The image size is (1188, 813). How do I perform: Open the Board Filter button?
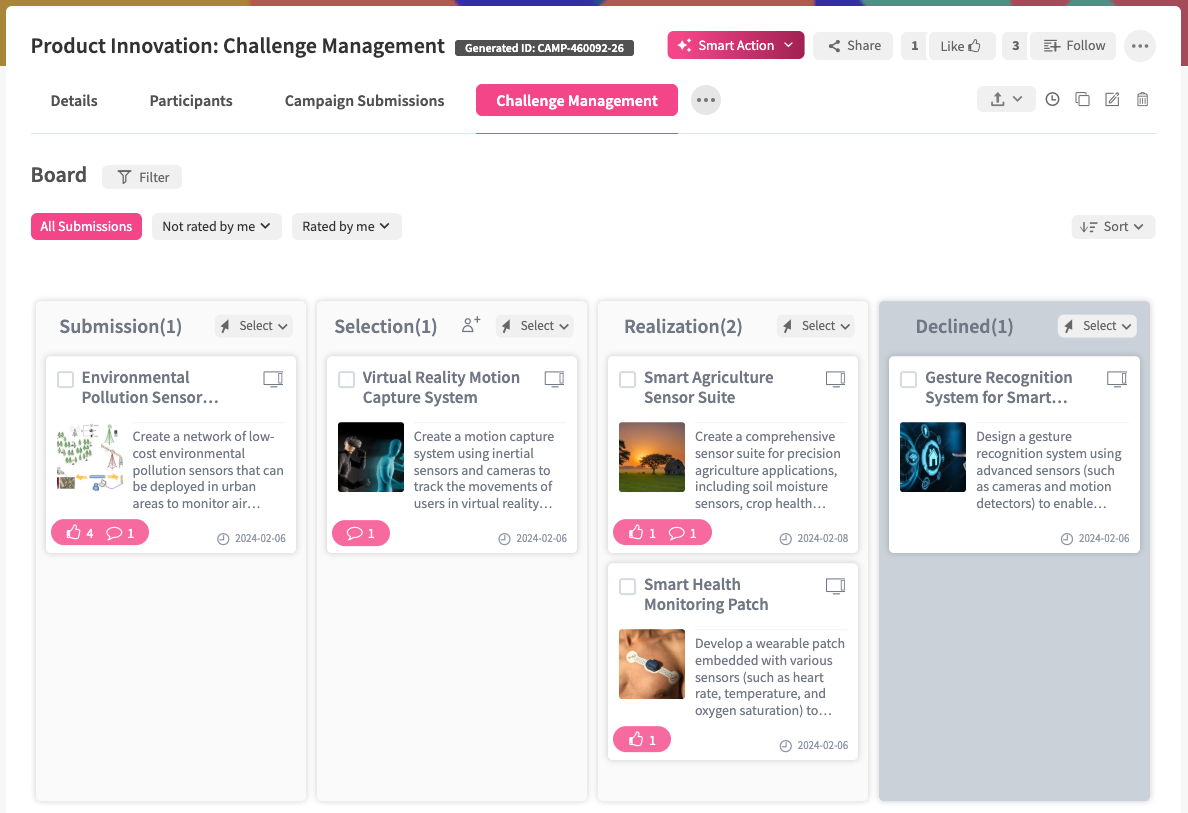tap(142, 177)
